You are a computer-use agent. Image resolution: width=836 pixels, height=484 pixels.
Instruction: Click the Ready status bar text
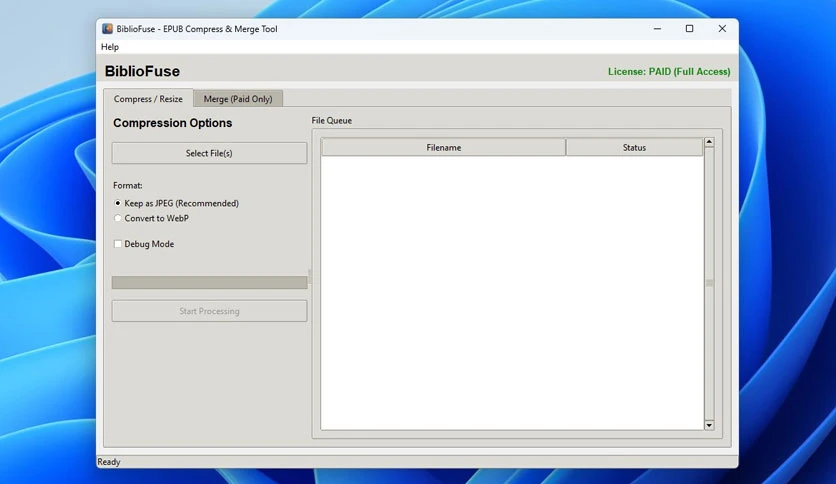109,462
